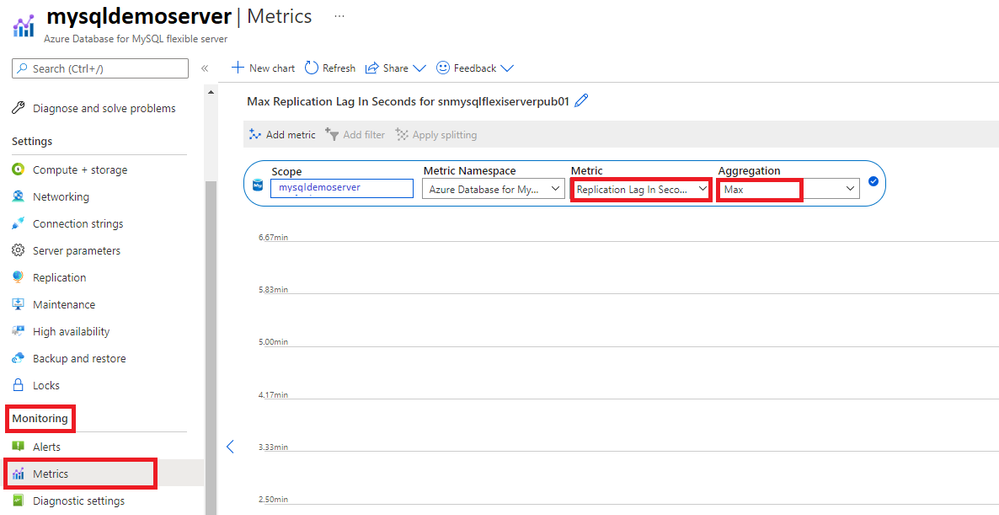Click the Backup and restore cloud icon
Screen dimensions: 999x515
[x=18, y=358]
